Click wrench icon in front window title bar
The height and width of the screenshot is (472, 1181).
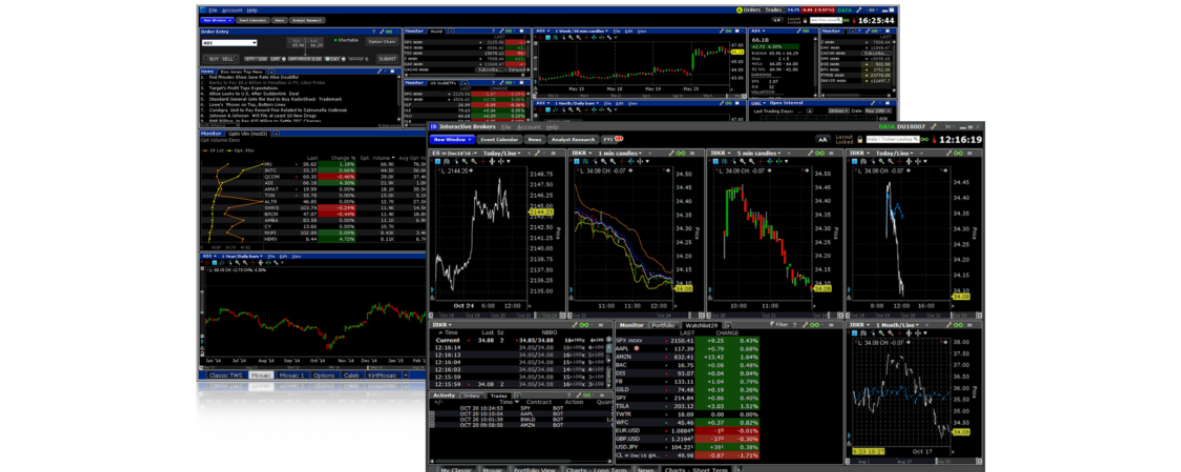tap(933, 126)
